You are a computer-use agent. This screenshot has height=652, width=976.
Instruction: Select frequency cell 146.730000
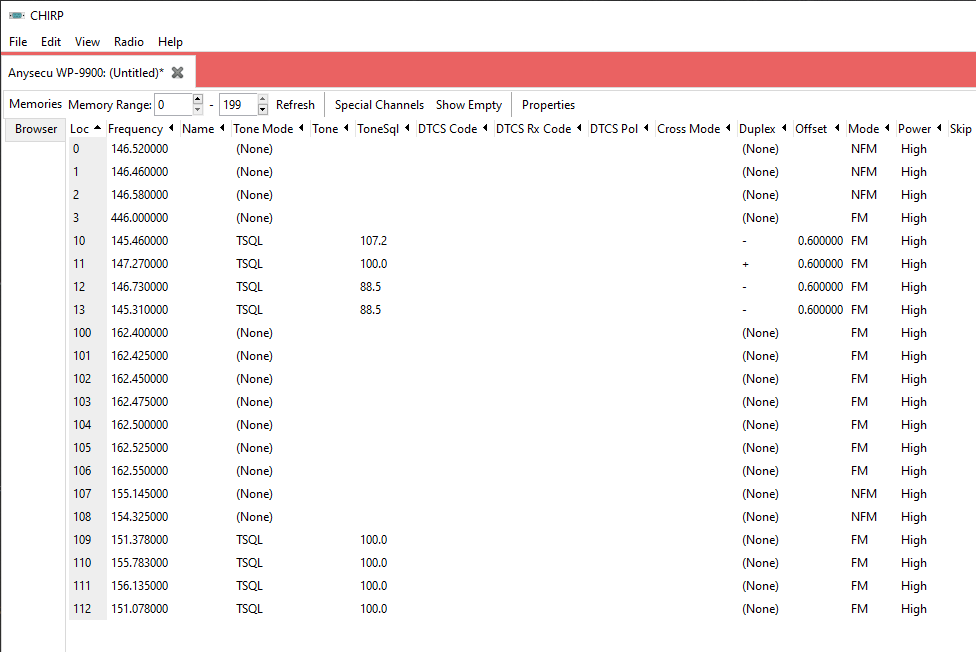pyautogui.click(x=139, y=287)
